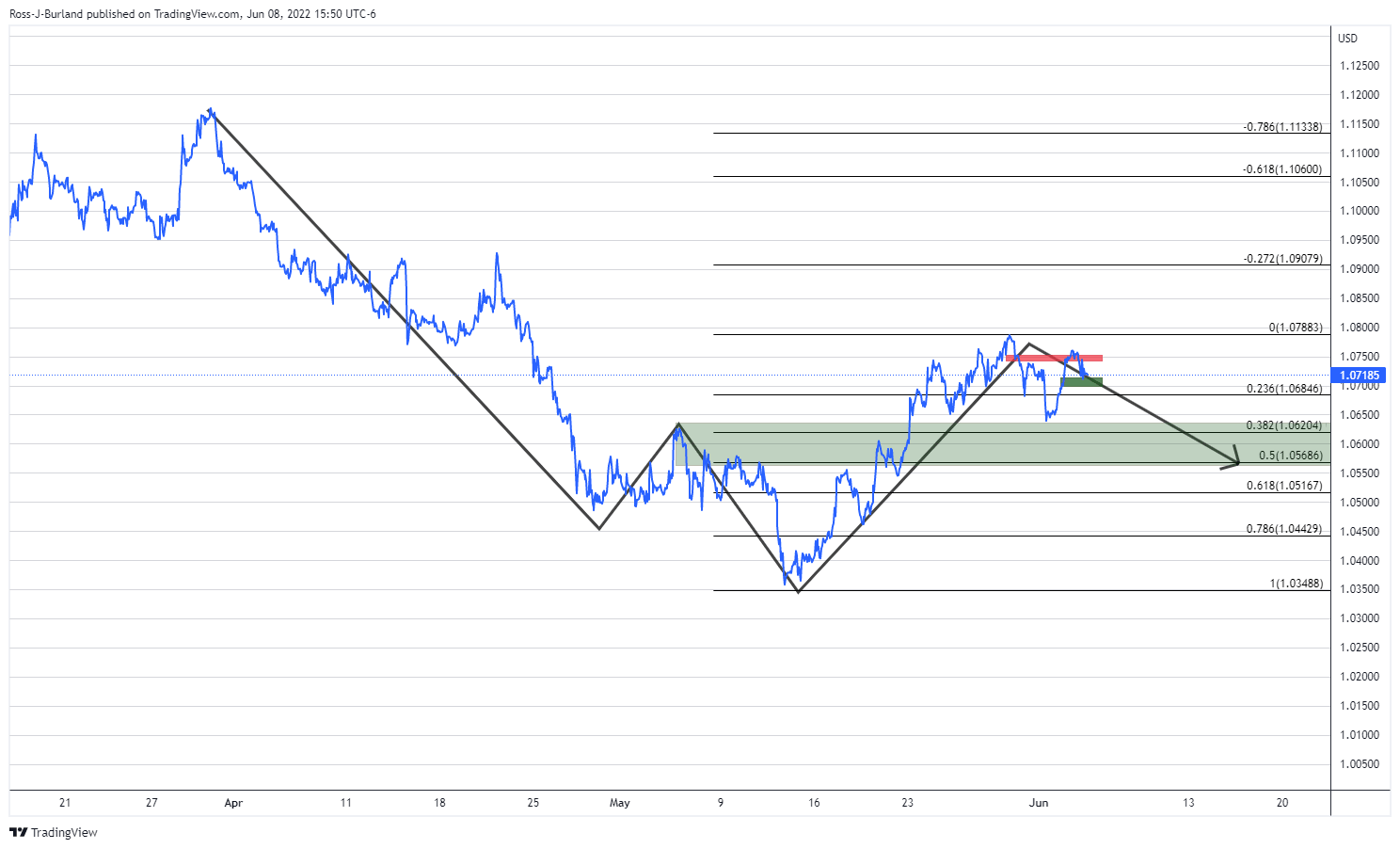Click the Jun label on time axis
This screenshot has height=849, width=1400.
[1039, 803]
